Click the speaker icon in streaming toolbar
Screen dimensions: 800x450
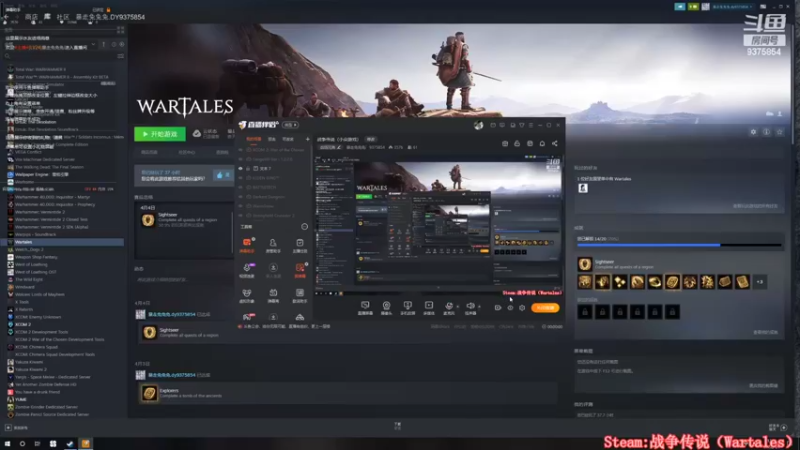point(470,306)
